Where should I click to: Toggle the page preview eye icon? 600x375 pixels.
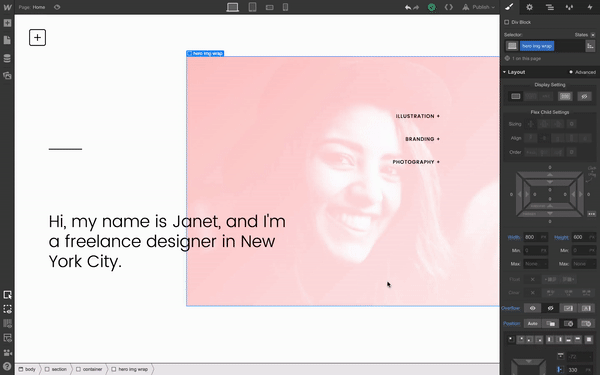57,7
